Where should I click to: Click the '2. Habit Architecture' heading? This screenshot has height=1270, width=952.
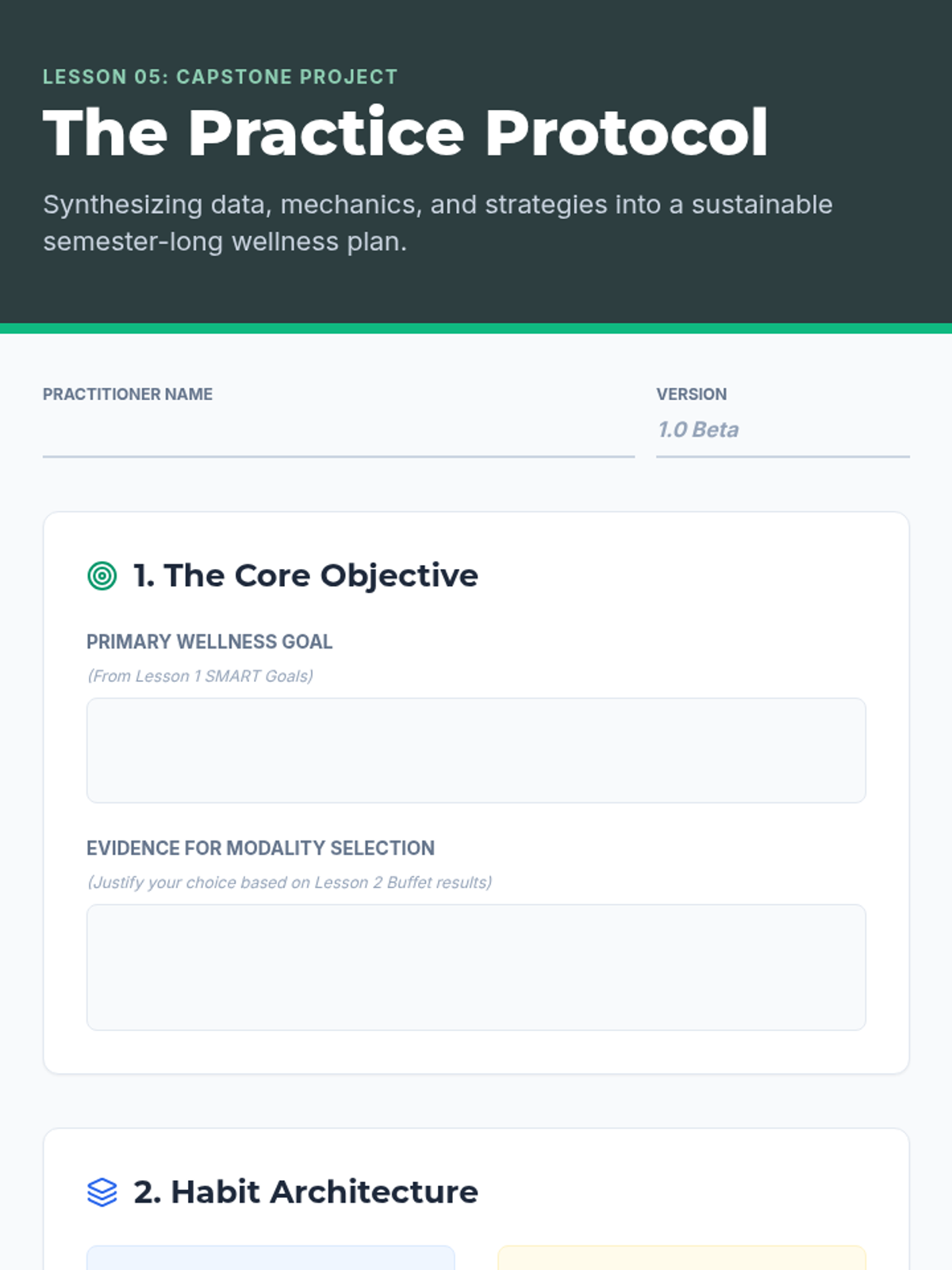pyautogui.click(x=305, y=1192)
